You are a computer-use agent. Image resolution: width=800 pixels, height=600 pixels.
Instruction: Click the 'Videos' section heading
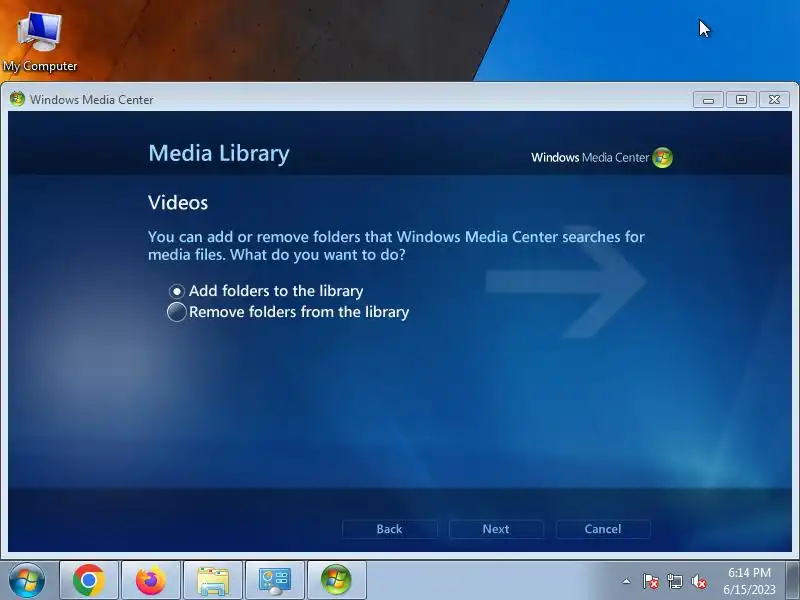178,203
